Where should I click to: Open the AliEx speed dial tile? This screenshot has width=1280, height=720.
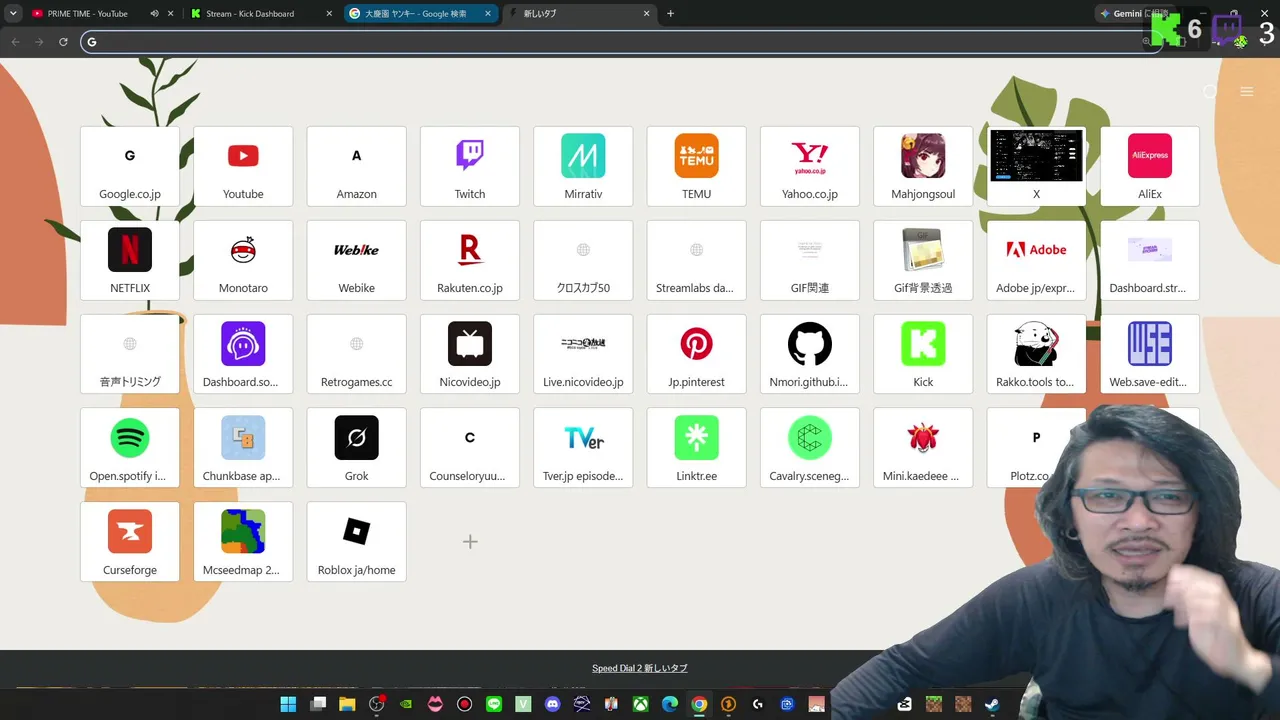tap(1150, 166)
